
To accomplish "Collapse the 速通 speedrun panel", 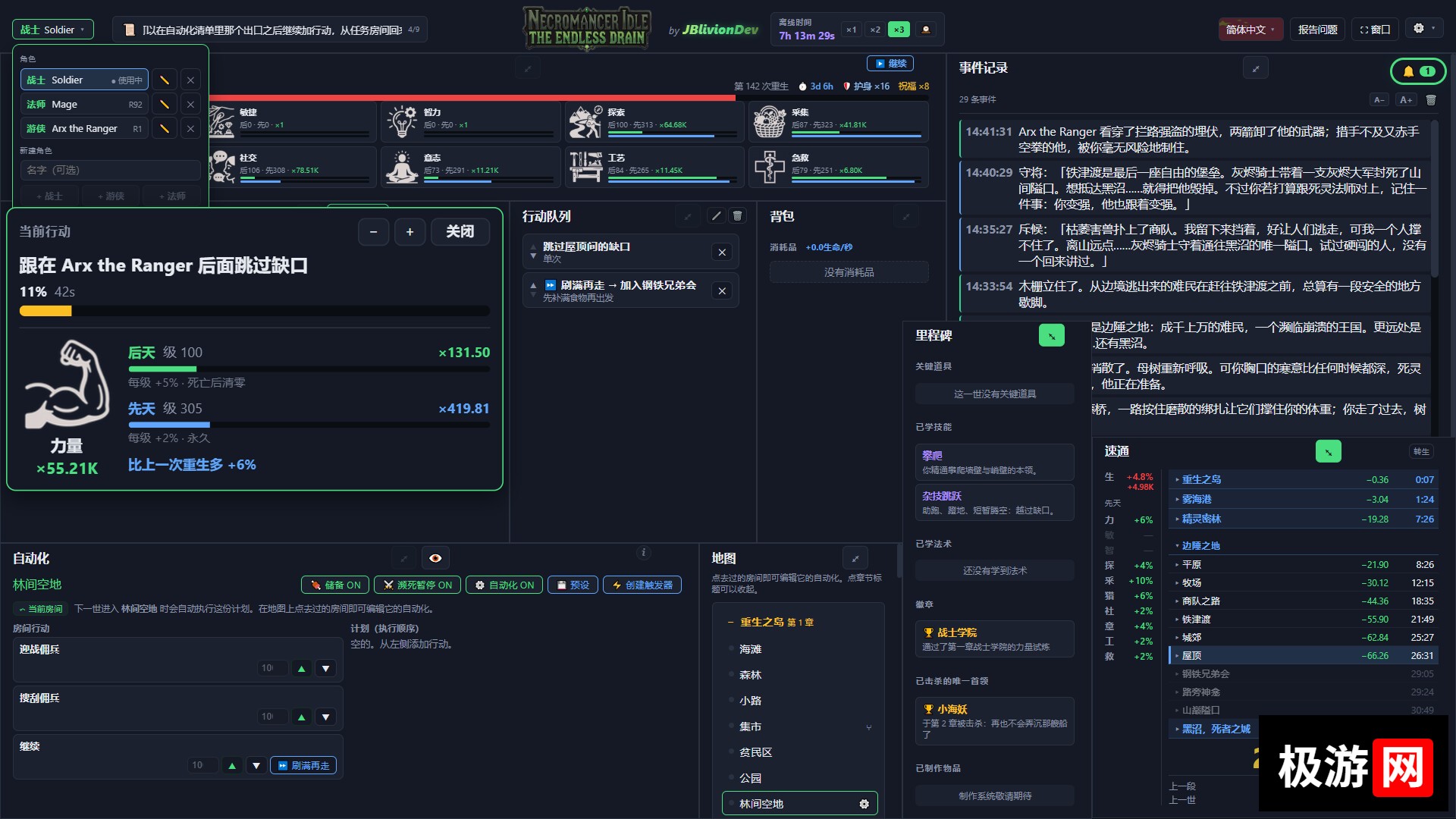I will (x=1328, y=451).
